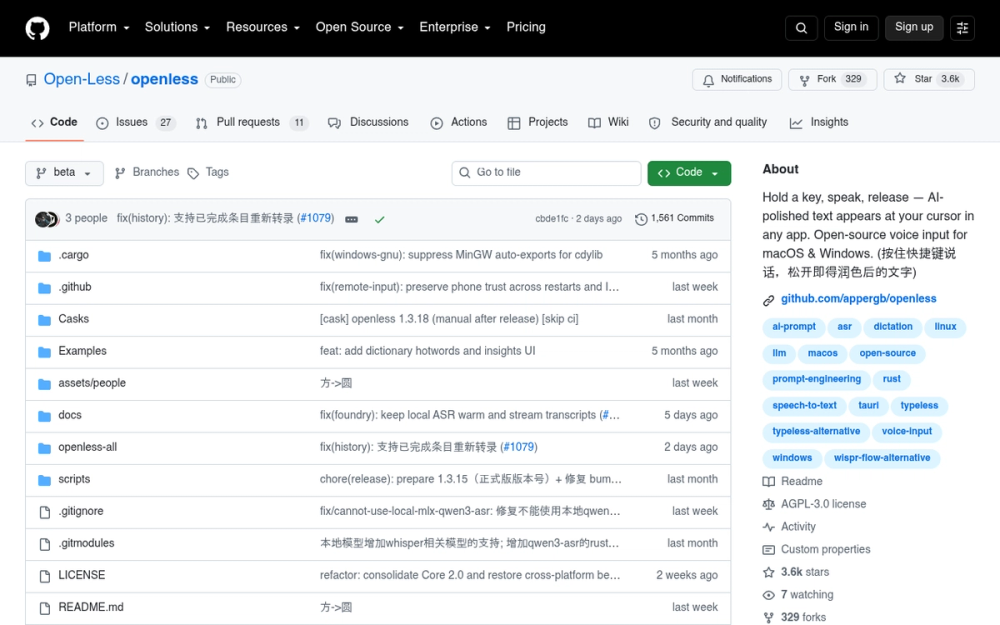
Task: Open the Pricing page
Action: [526, 27]
